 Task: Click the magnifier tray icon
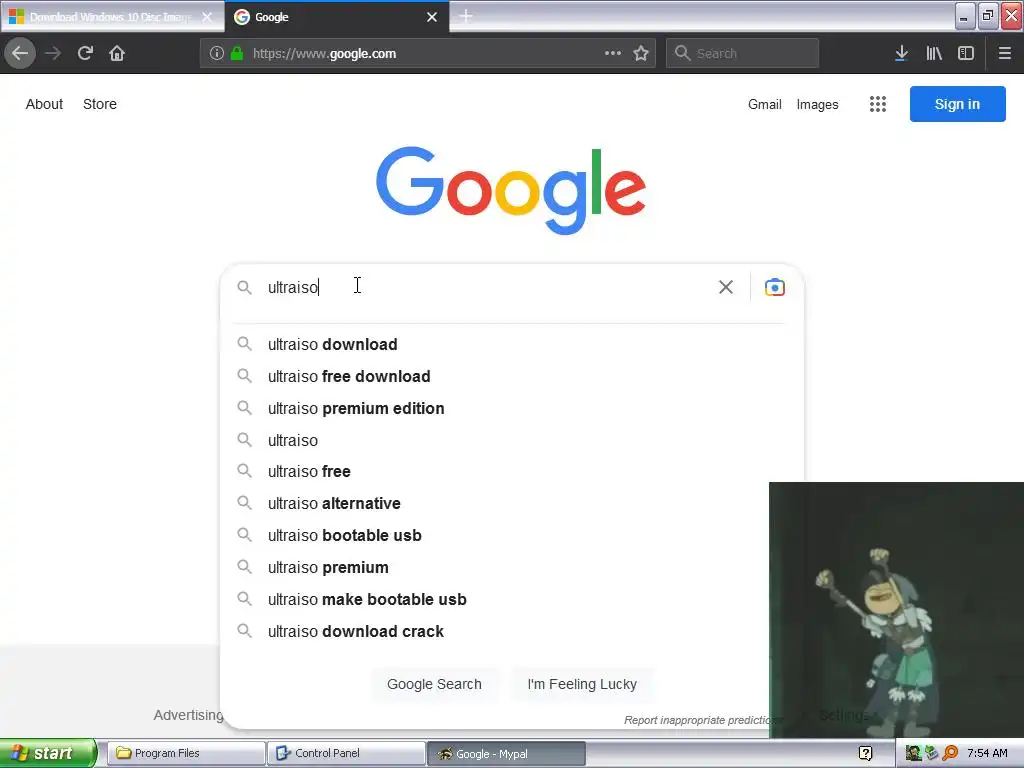[x=950, y=753]
